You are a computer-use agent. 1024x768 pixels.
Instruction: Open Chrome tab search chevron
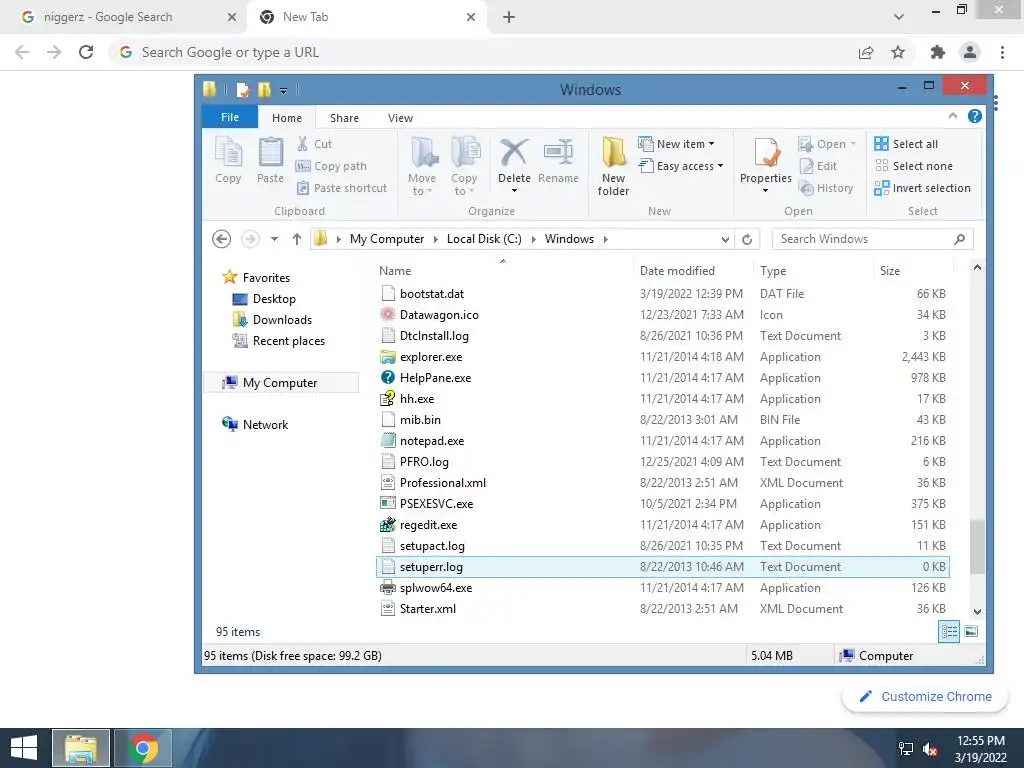[x=899, y=17]
